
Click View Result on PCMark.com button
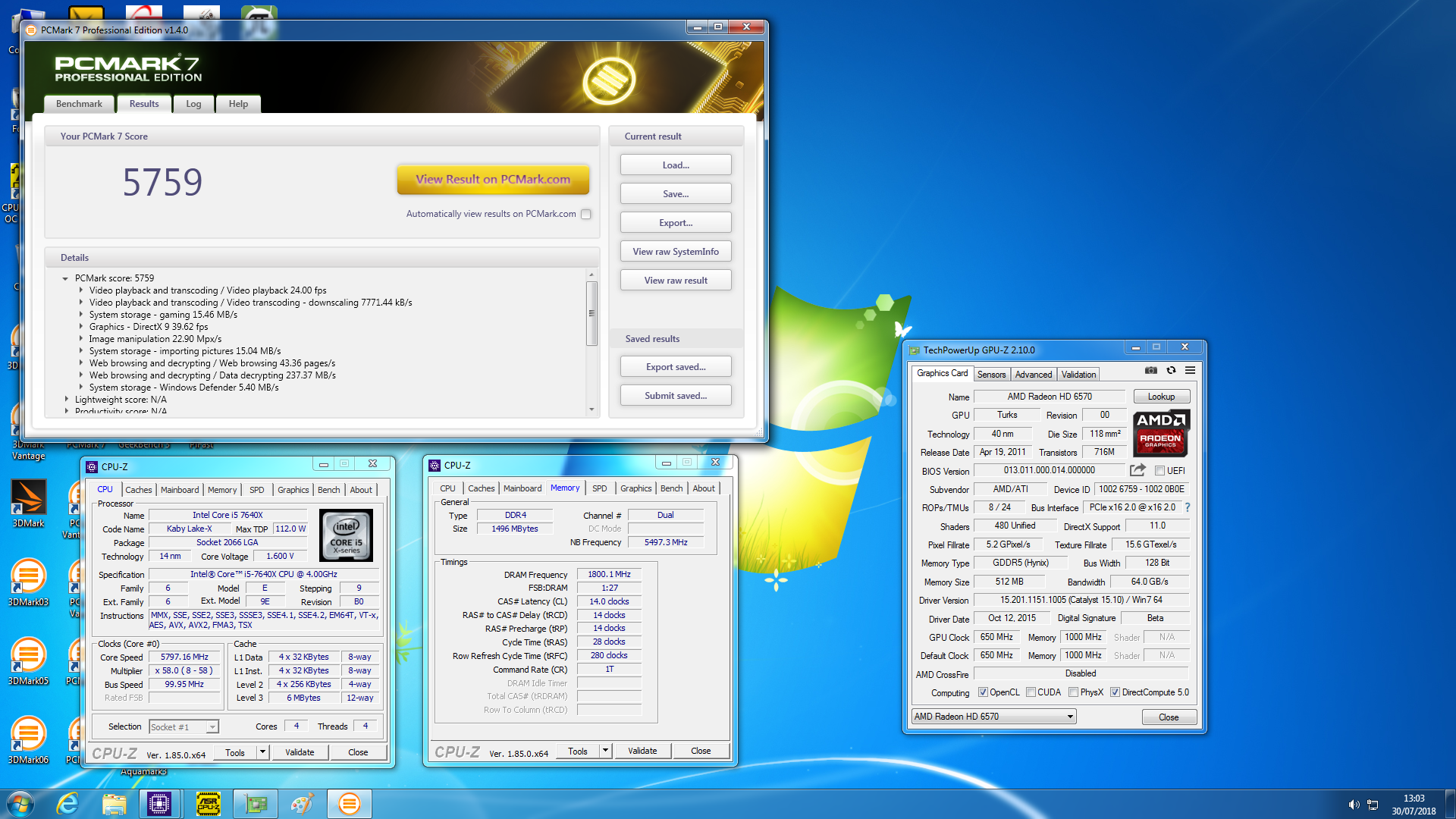[493, 180]
